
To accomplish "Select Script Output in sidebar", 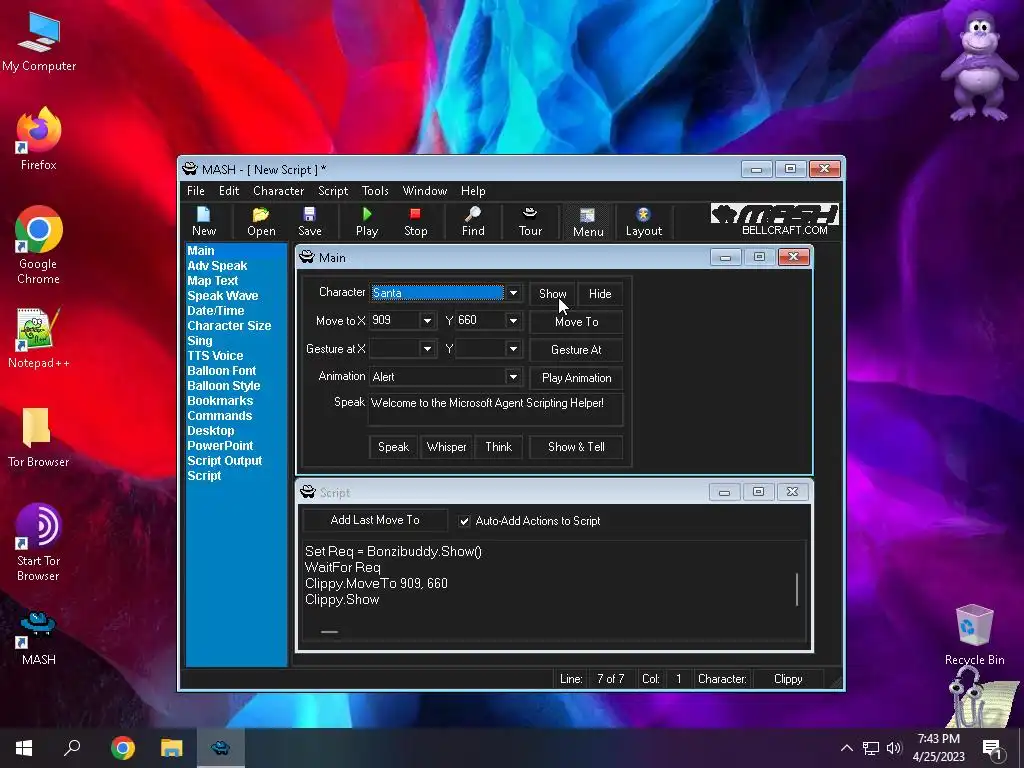I will 224,461.
